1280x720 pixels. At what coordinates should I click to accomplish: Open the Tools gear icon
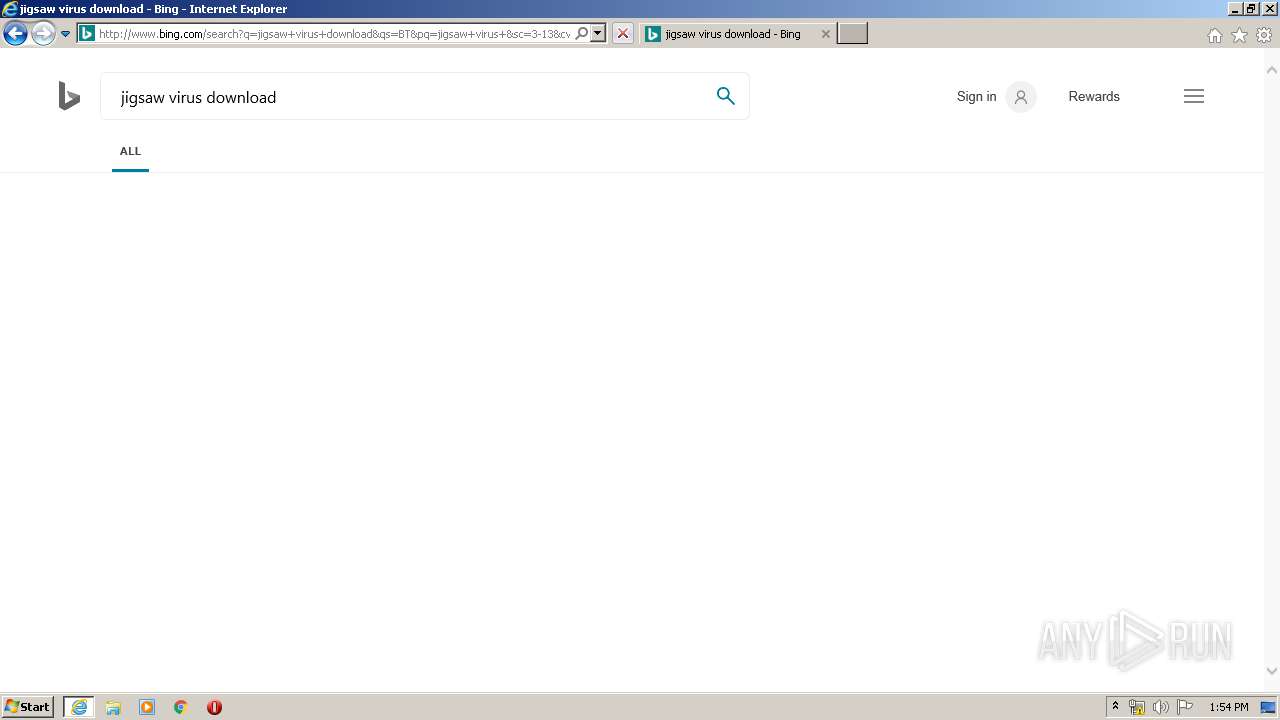[x=1264, y=35]
